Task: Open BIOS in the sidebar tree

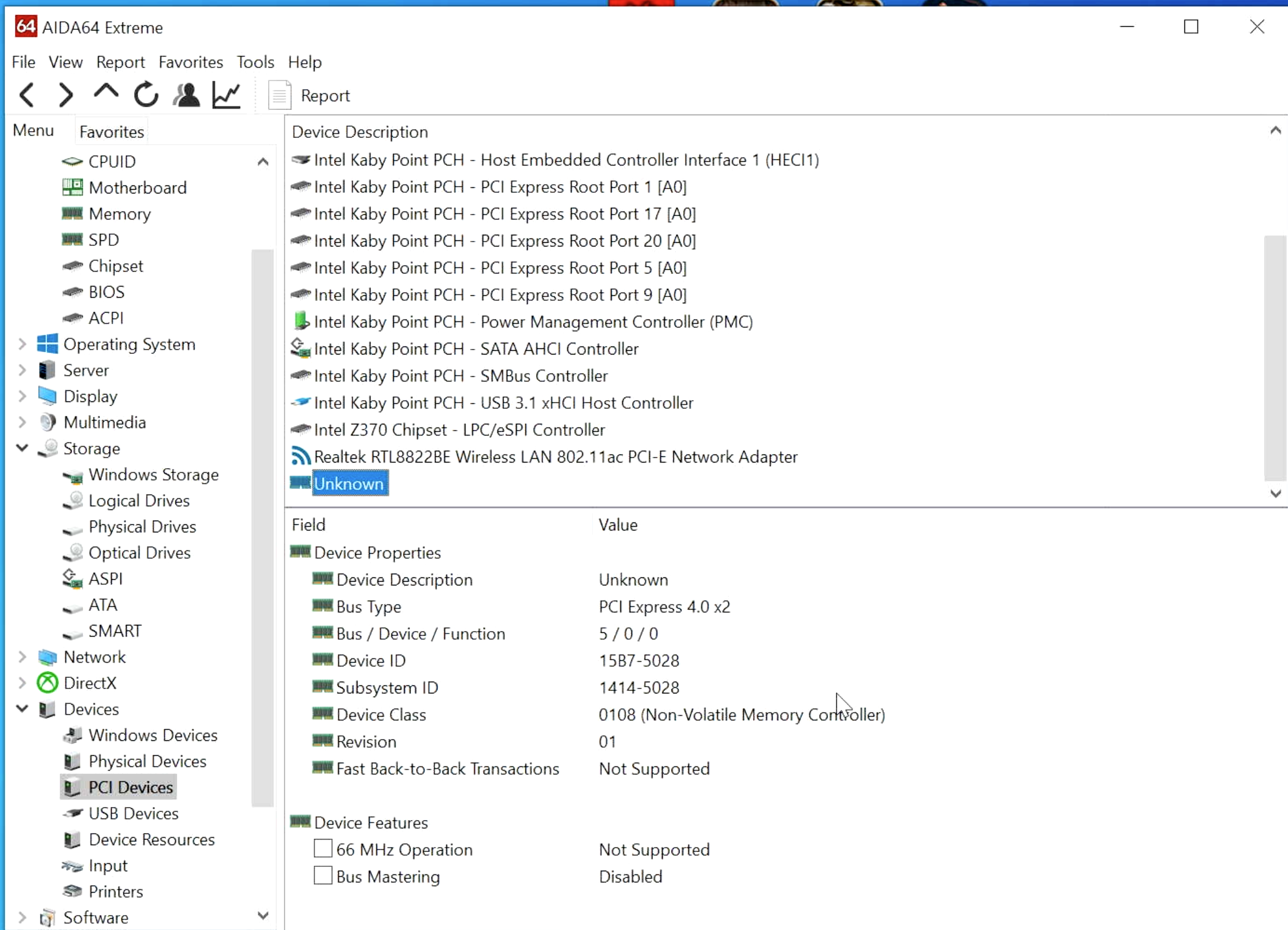Action: [x=106, y=292]
